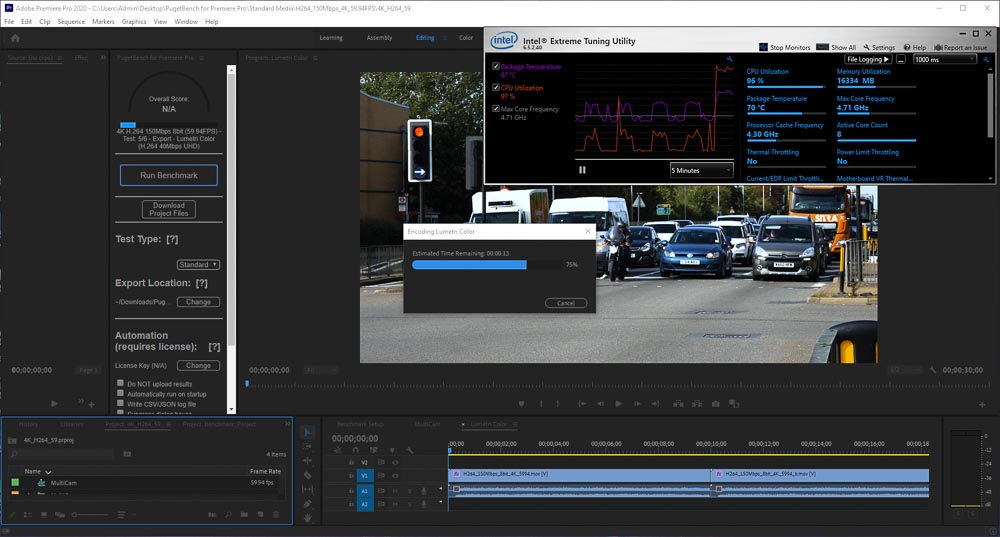Select the Selection tool arrow

pos(307,432)
